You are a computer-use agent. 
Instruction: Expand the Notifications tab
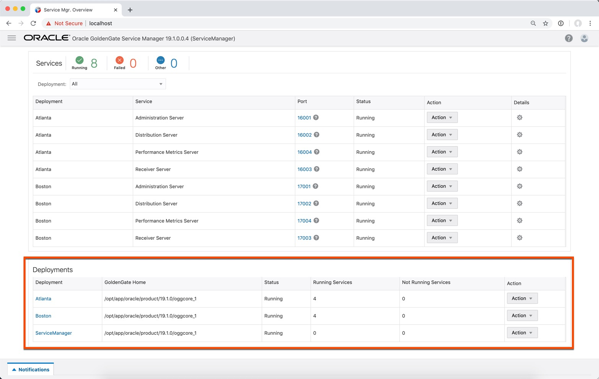pyautogui.click(x=31, y=369)
